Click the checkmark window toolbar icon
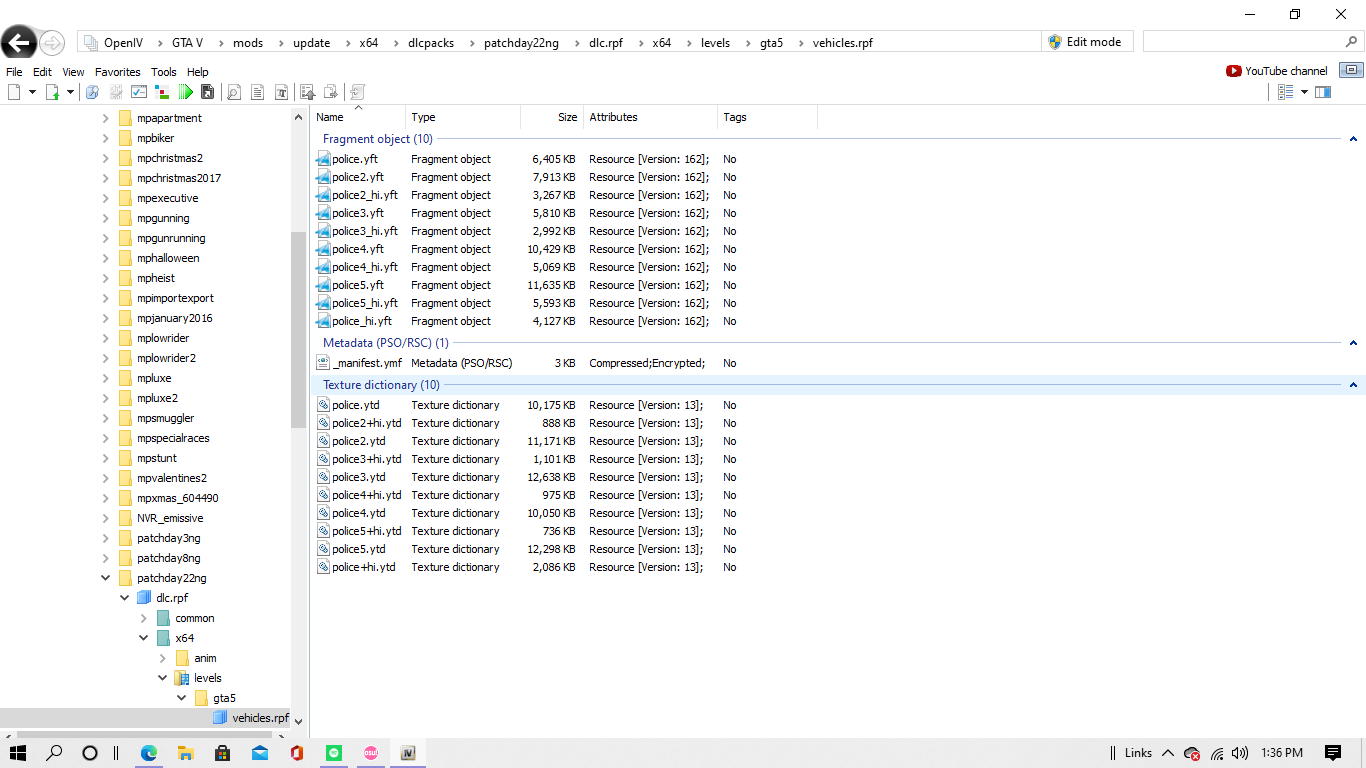 point(139,92)
